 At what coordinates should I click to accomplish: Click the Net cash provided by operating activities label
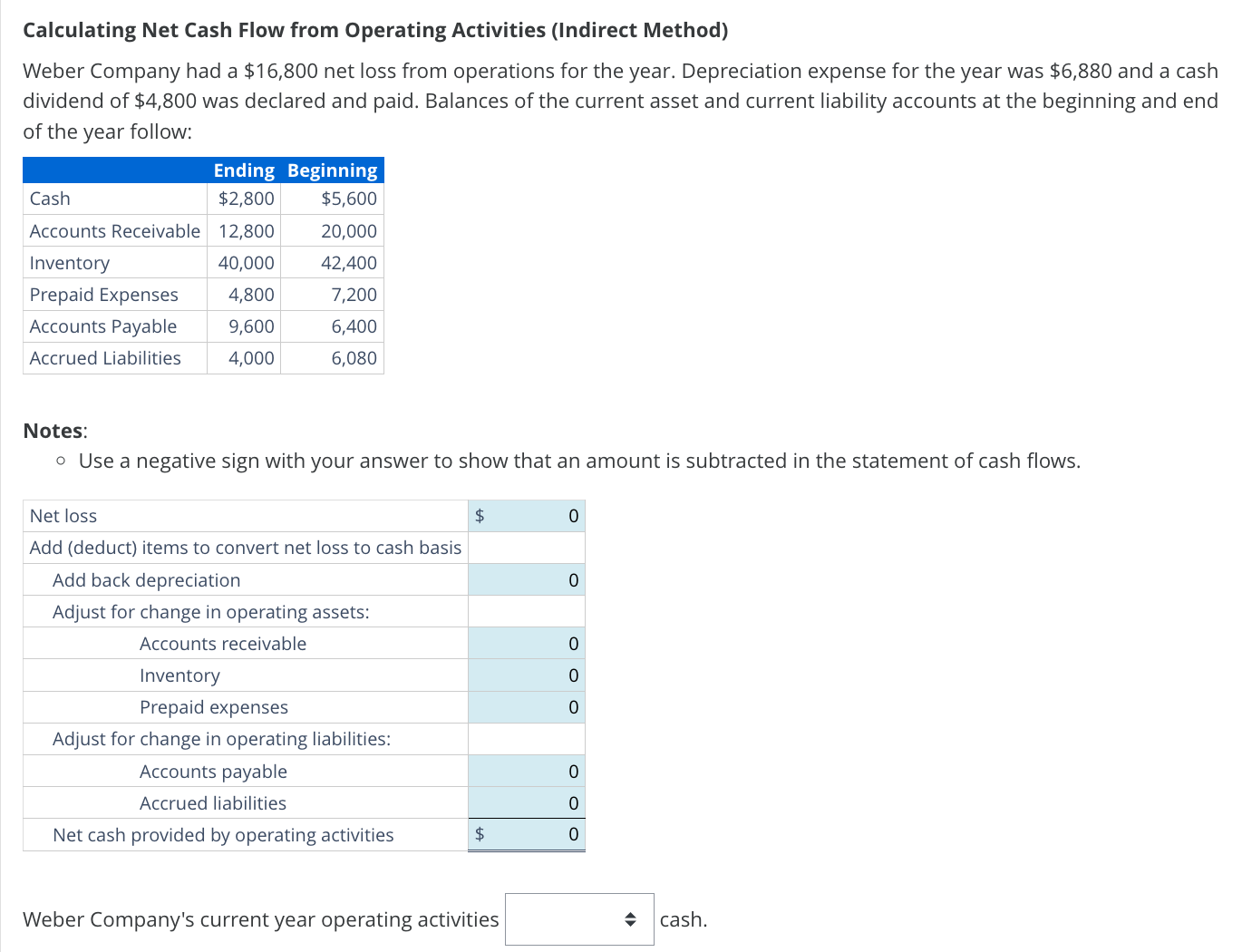click(x=224, y=834)
